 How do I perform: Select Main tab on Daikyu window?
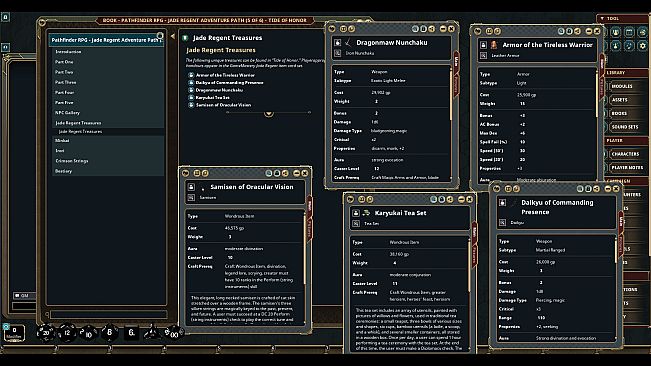(621, 222)
